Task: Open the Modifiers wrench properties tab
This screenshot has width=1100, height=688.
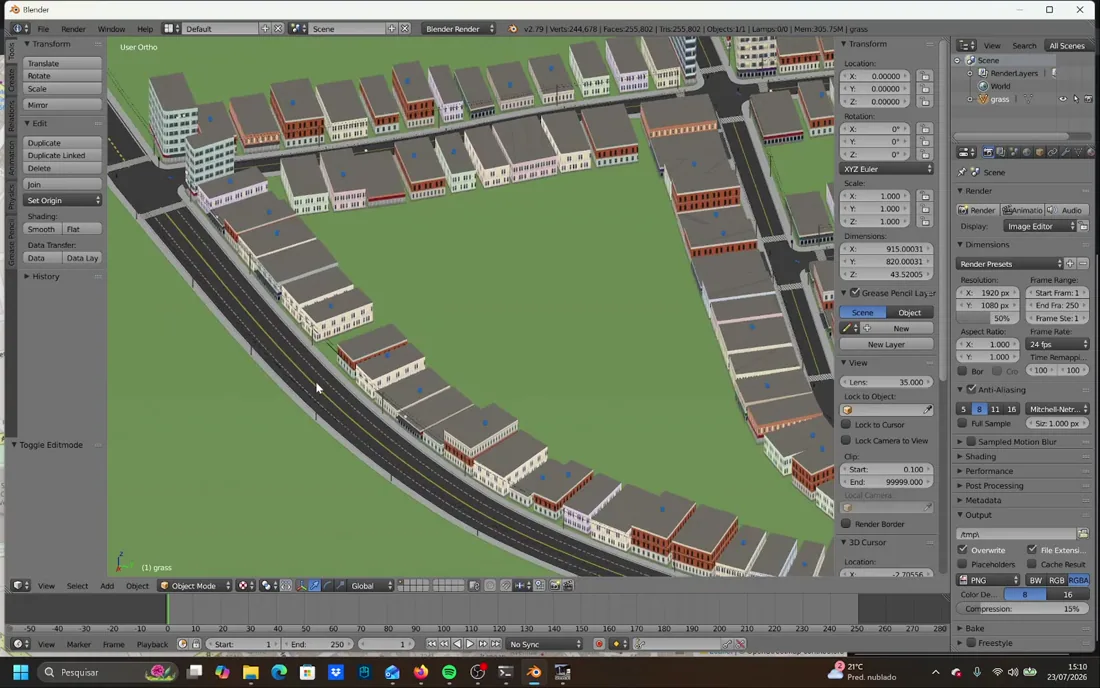Action: coord(1066,152)
